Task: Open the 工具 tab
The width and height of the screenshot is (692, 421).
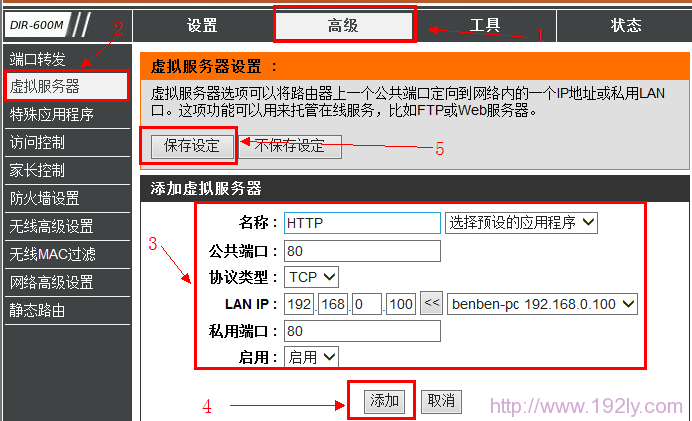Action: click(484, 26)
